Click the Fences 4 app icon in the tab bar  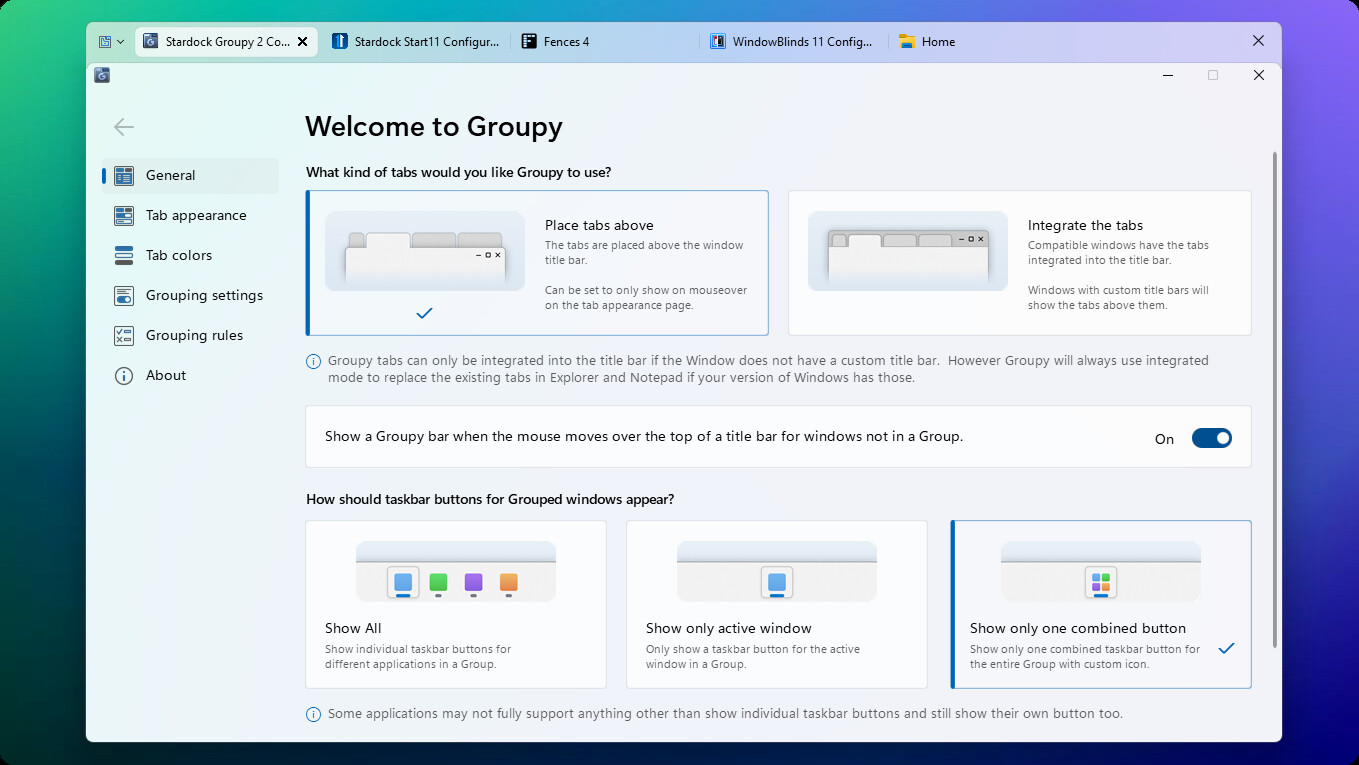(x=527, y=41)
